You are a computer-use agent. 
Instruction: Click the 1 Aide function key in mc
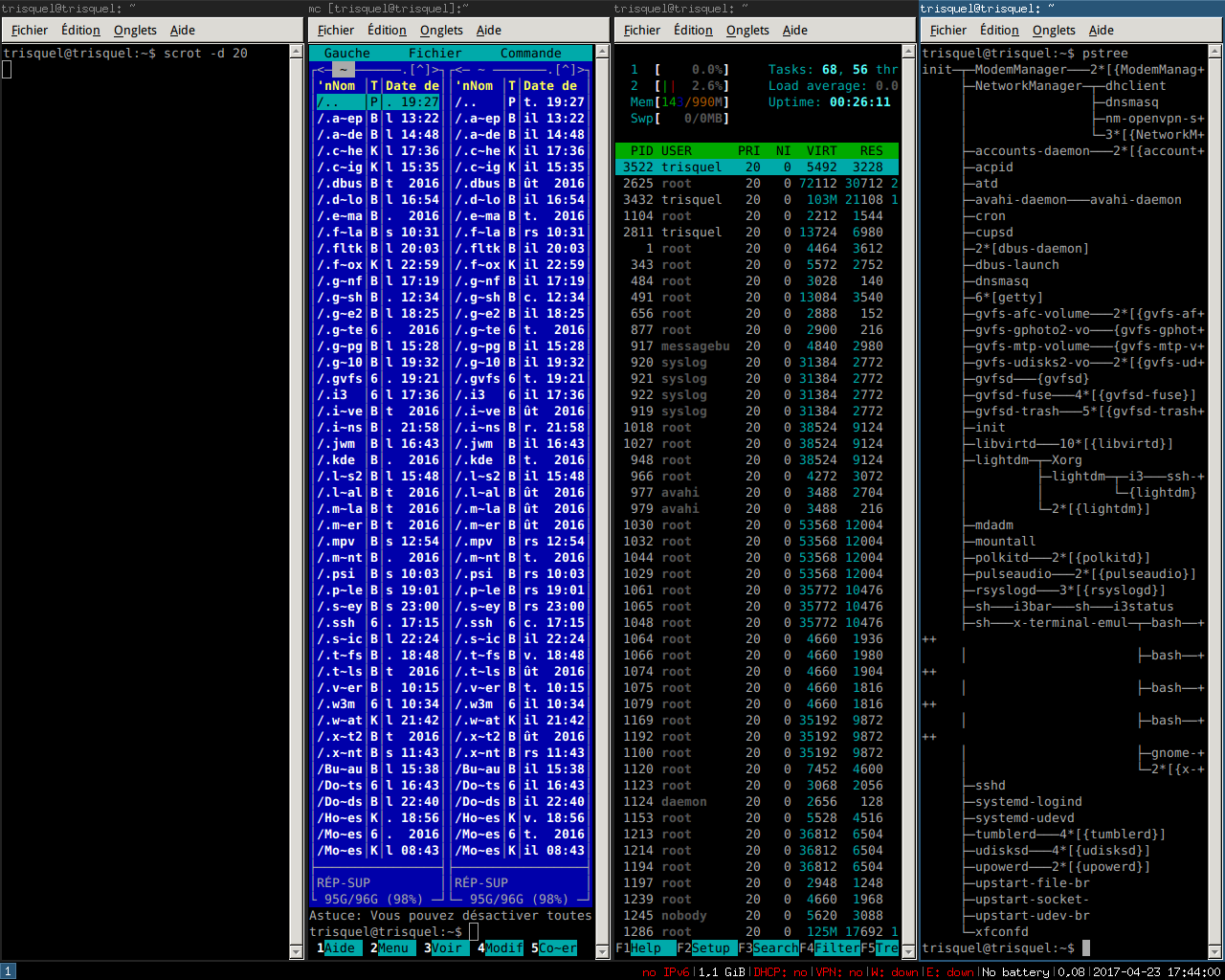340,948
